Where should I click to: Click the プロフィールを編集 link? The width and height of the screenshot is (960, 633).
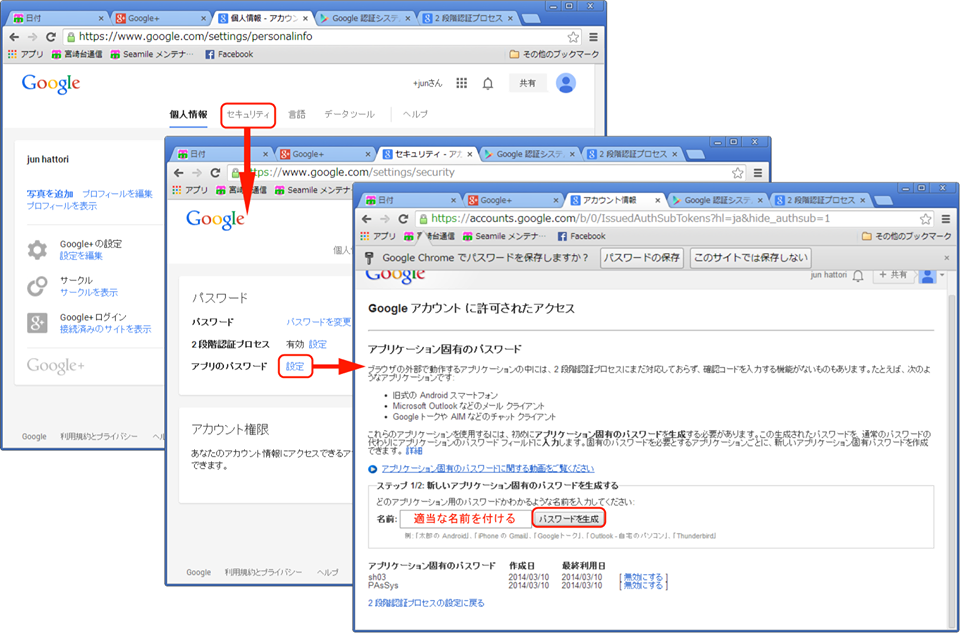(x=117, y=193)
